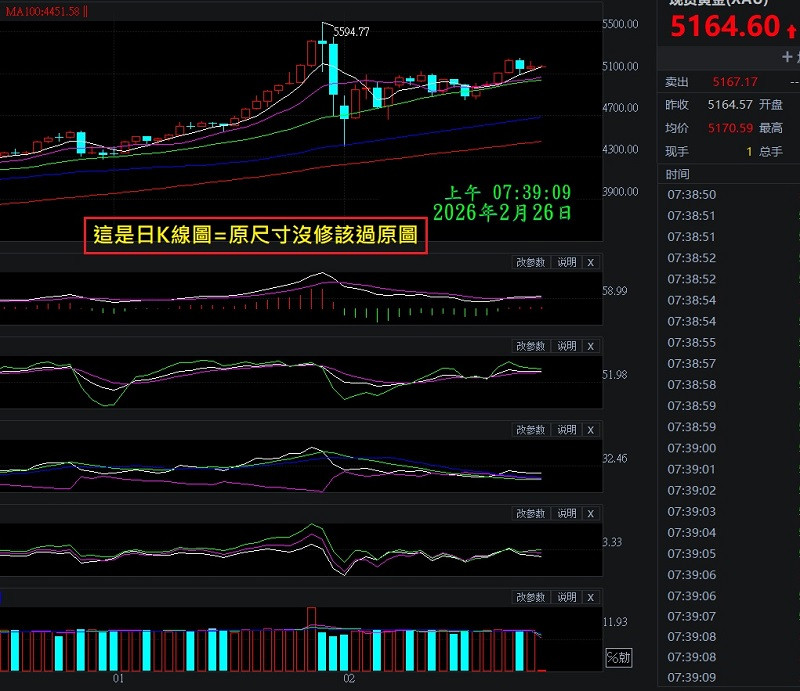Click 改参数 on the fourth indicator panel
This screenshot has height=691, width=800.
tap(531, 513)
